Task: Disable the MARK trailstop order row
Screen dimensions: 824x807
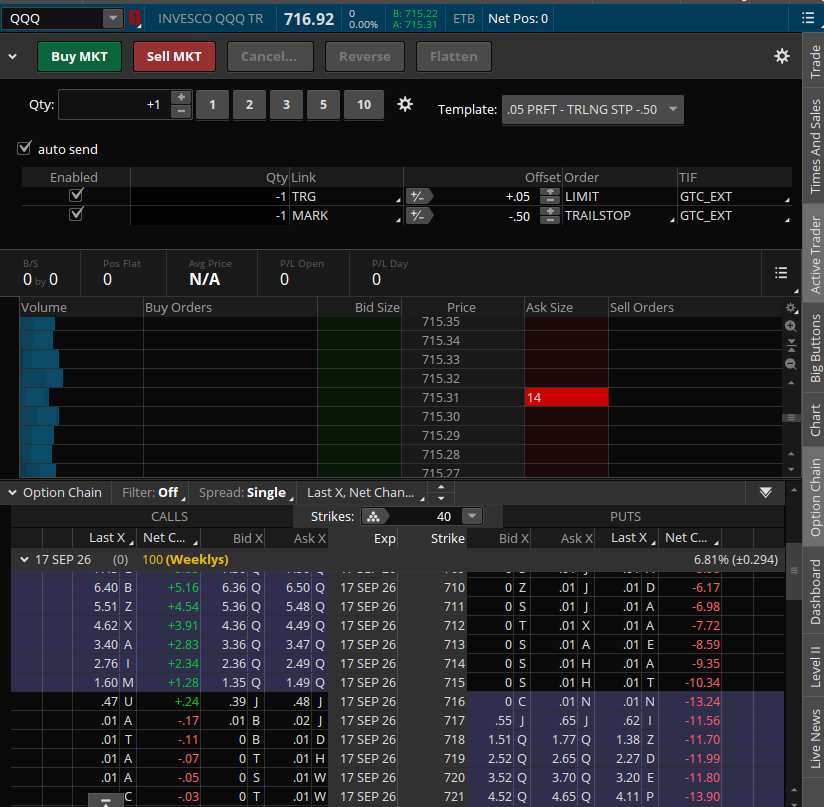Action: coord(76,214)
